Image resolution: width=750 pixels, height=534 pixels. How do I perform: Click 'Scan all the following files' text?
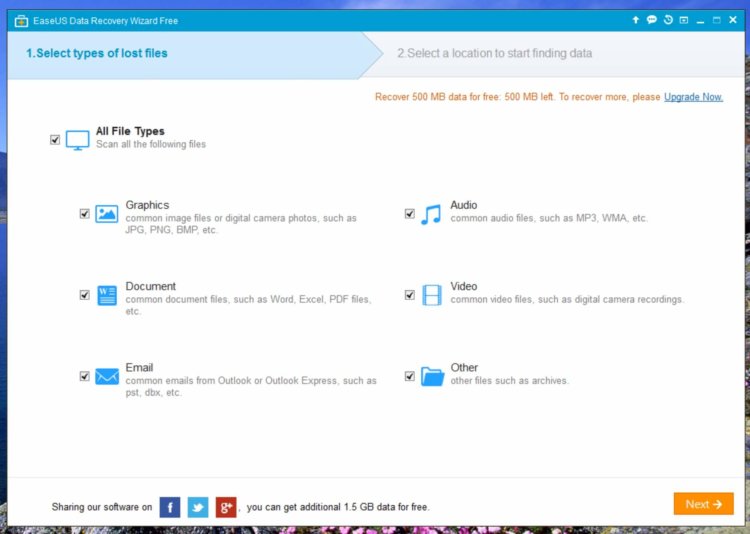(151, 145)
